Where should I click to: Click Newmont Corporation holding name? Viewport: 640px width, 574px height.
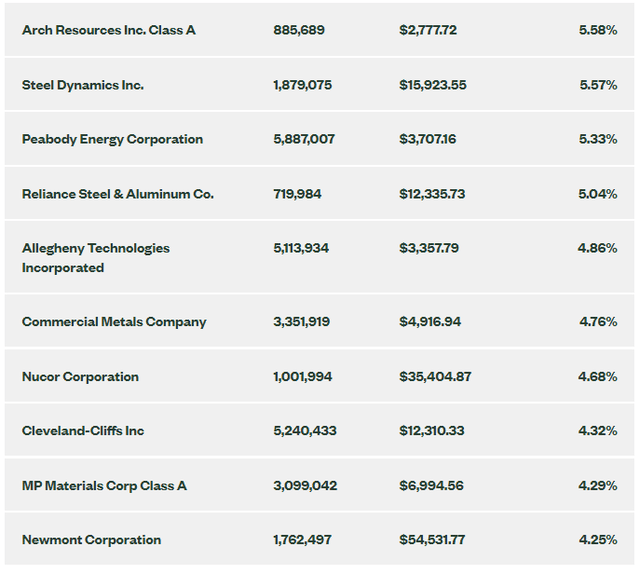tap(91, 540)
